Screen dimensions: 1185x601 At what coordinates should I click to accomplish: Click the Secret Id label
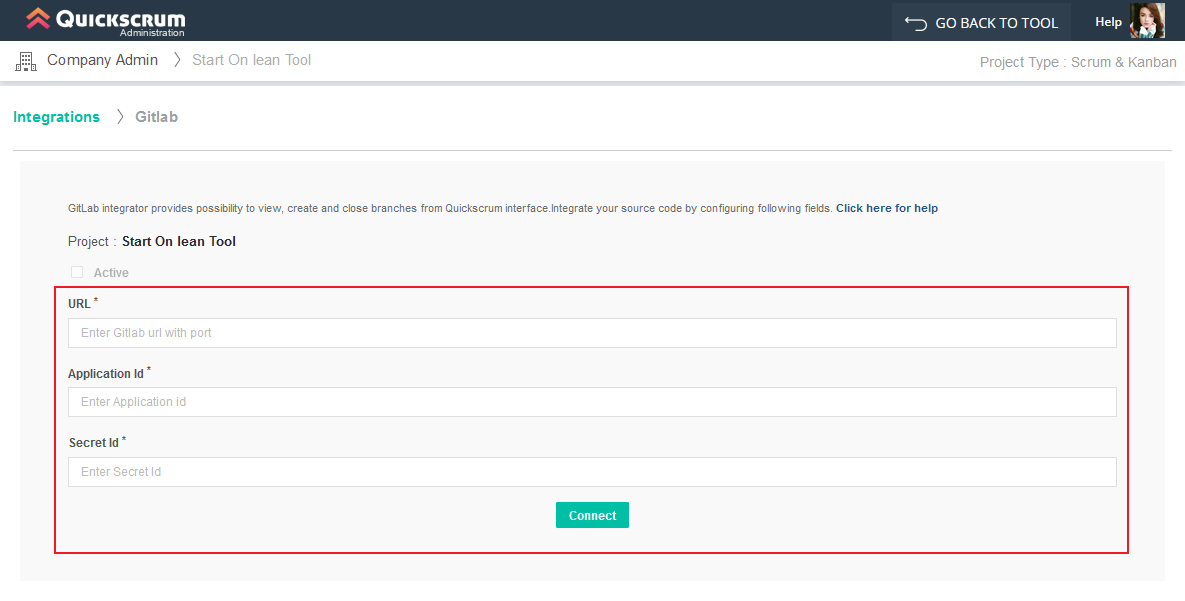[x=94, y=443]
